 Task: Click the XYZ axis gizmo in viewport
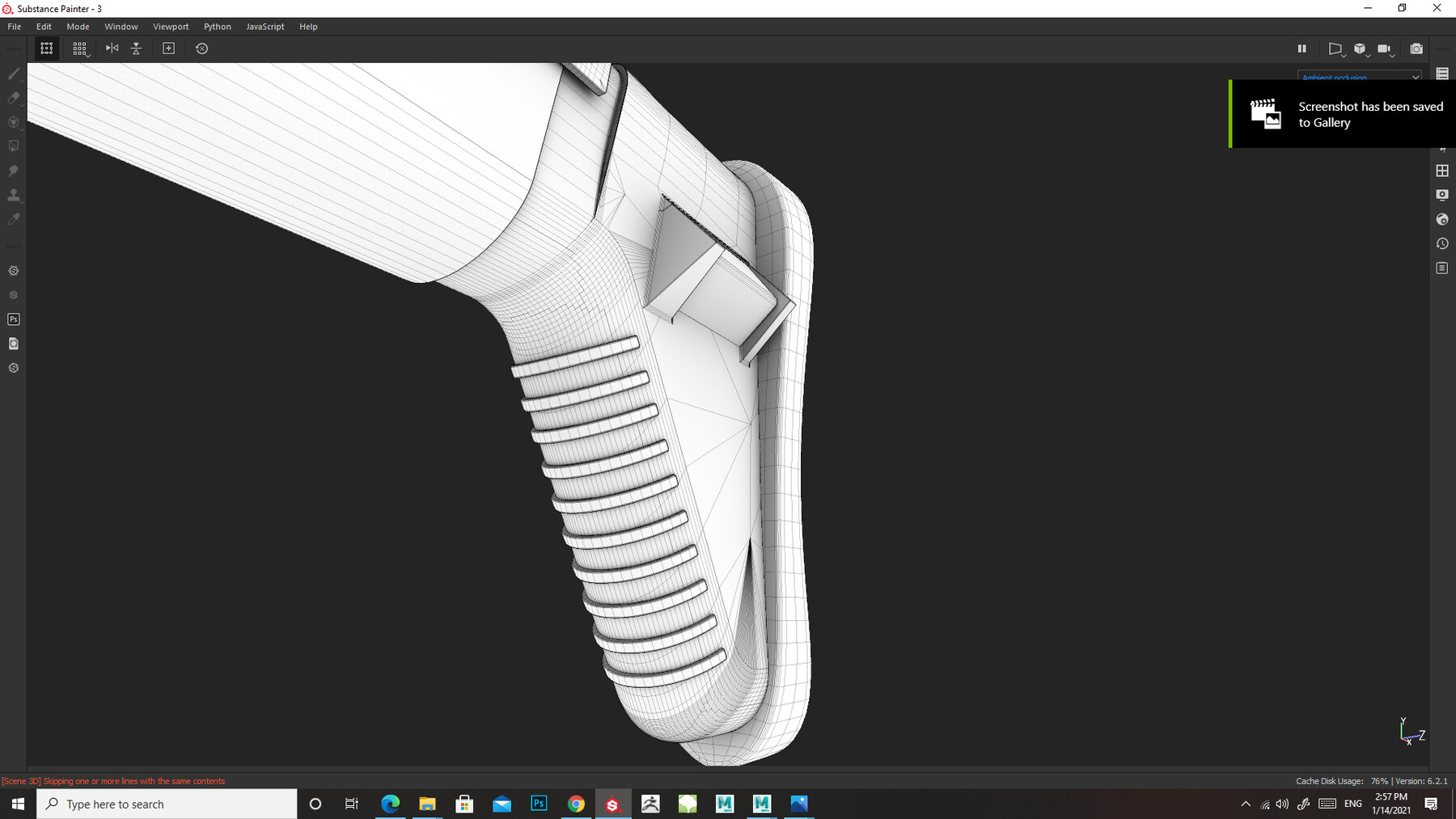1412,732
